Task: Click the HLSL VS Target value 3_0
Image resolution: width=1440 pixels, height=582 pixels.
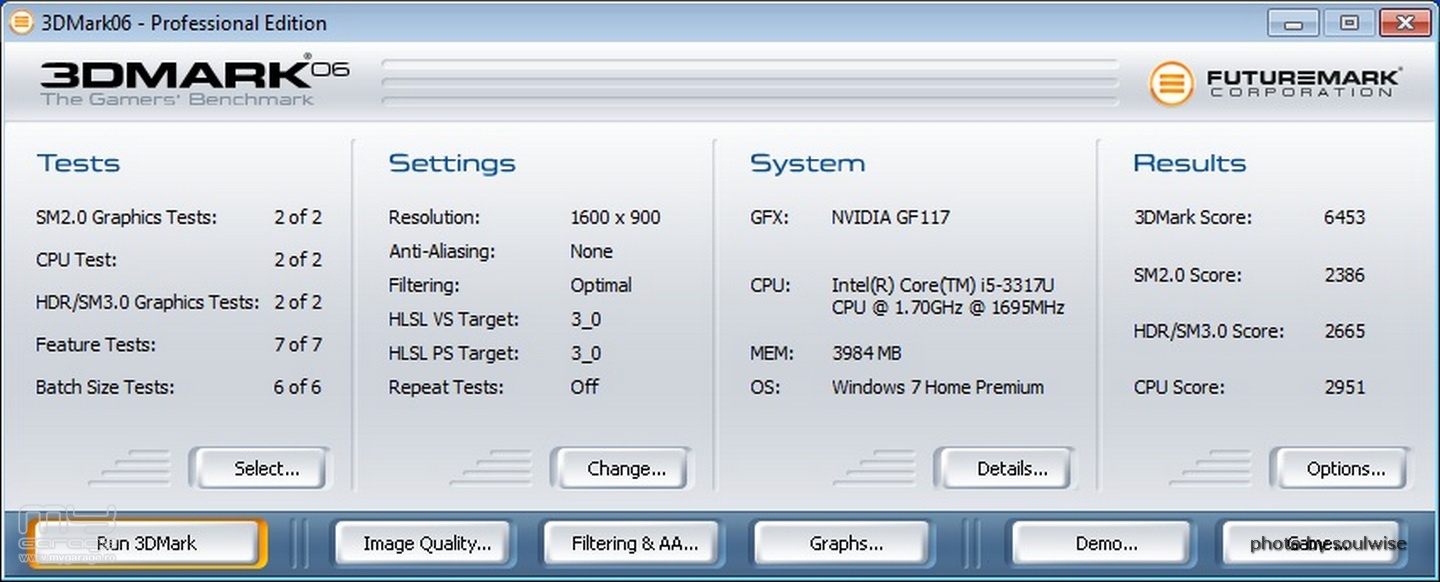Action: [586, 319]
